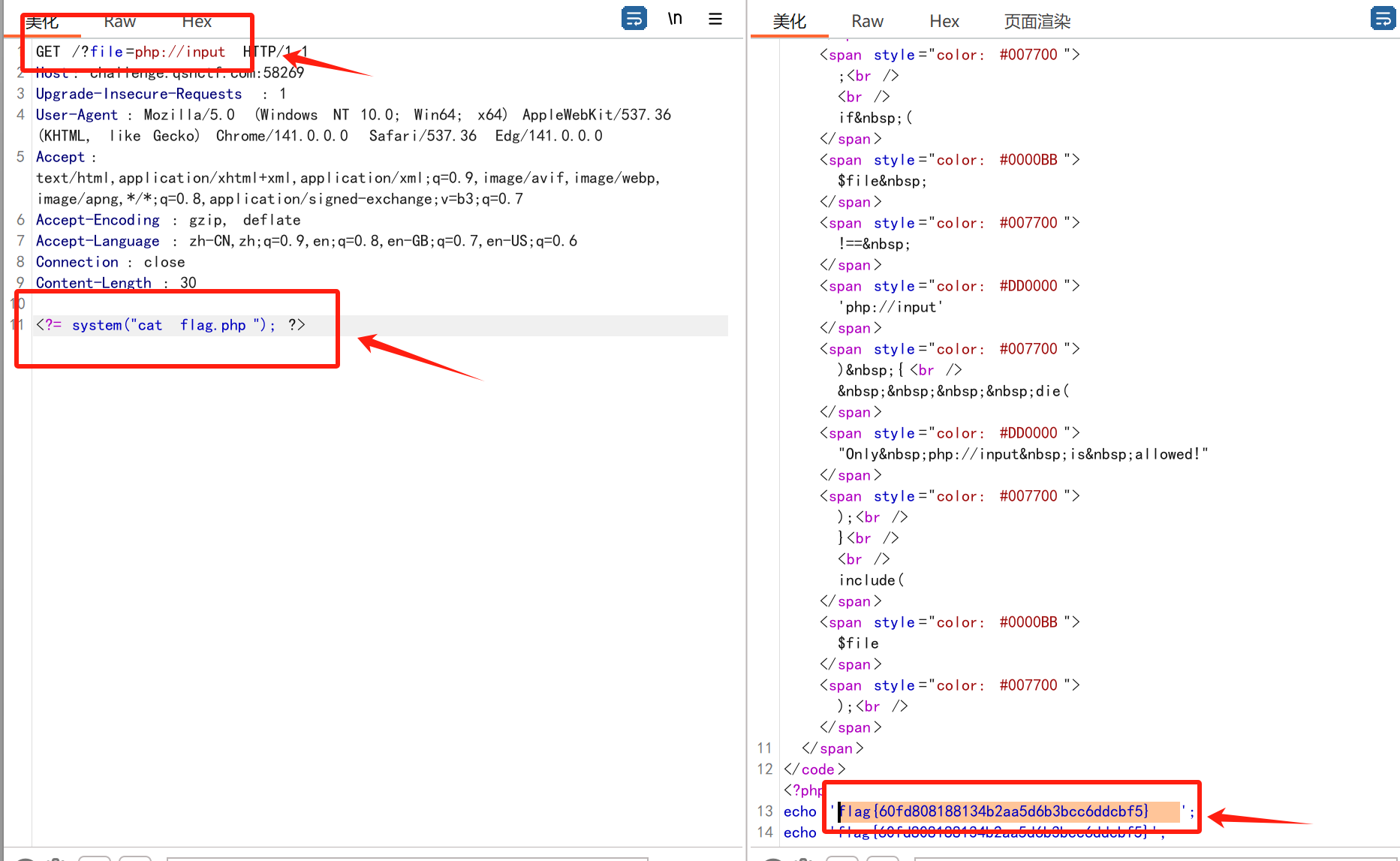Click the "Only php://input is allowed!" string
The width and height of the screenshot is (1400, 861).
(x=1023, y=454)
